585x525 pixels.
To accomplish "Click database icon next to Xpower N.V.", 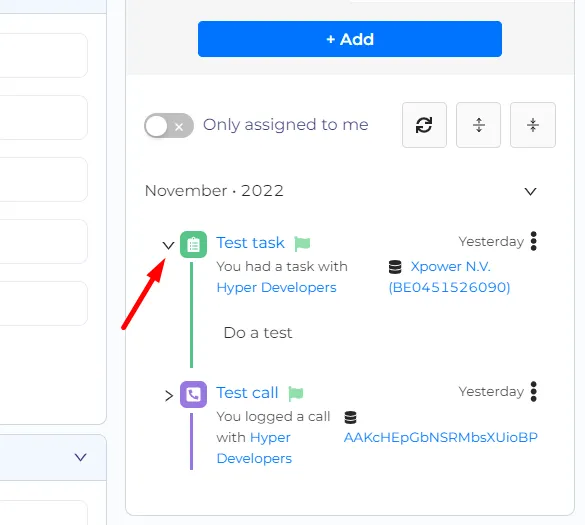I will click(x=395, y=267).
